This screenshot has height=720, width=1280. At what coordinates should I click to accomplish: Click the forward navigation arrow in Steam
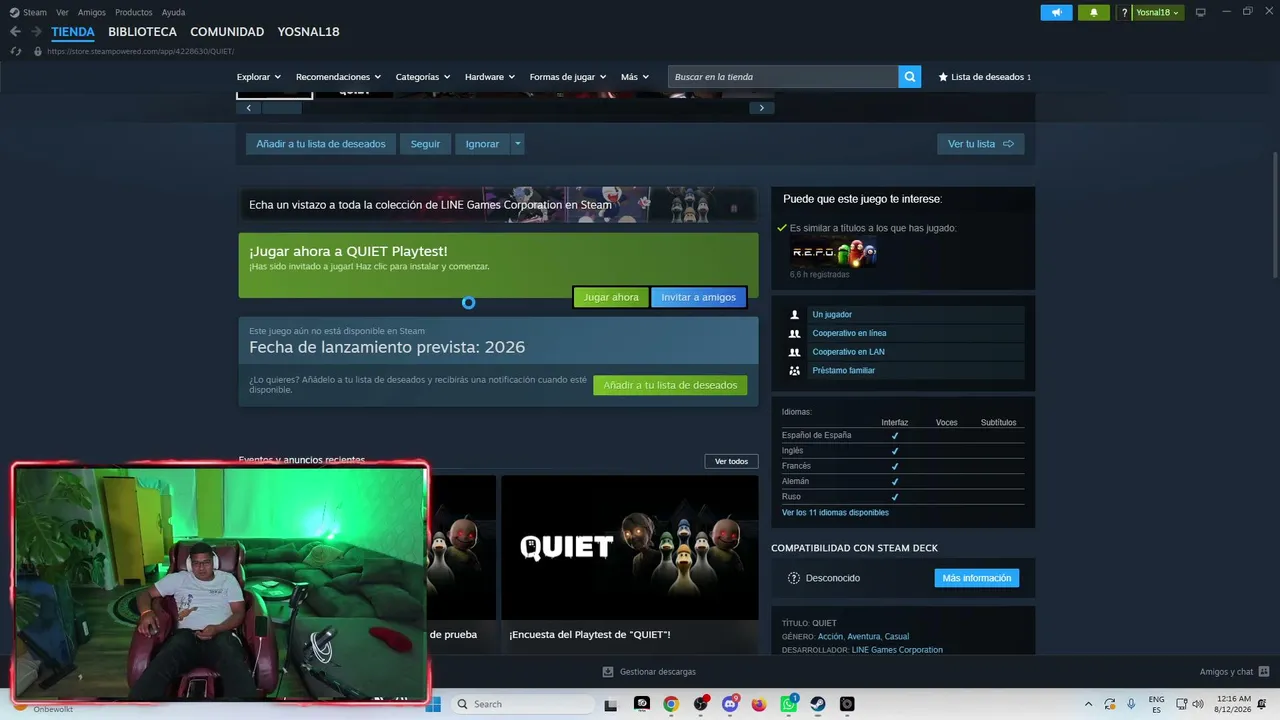tap(37, 32)
